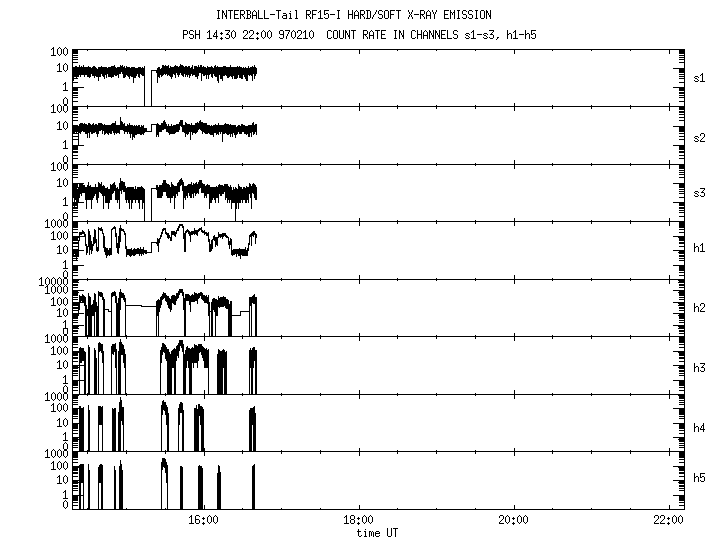Screen dimensions: 720x550
Task: Click the 'h4' channel label
Action: 699,428
